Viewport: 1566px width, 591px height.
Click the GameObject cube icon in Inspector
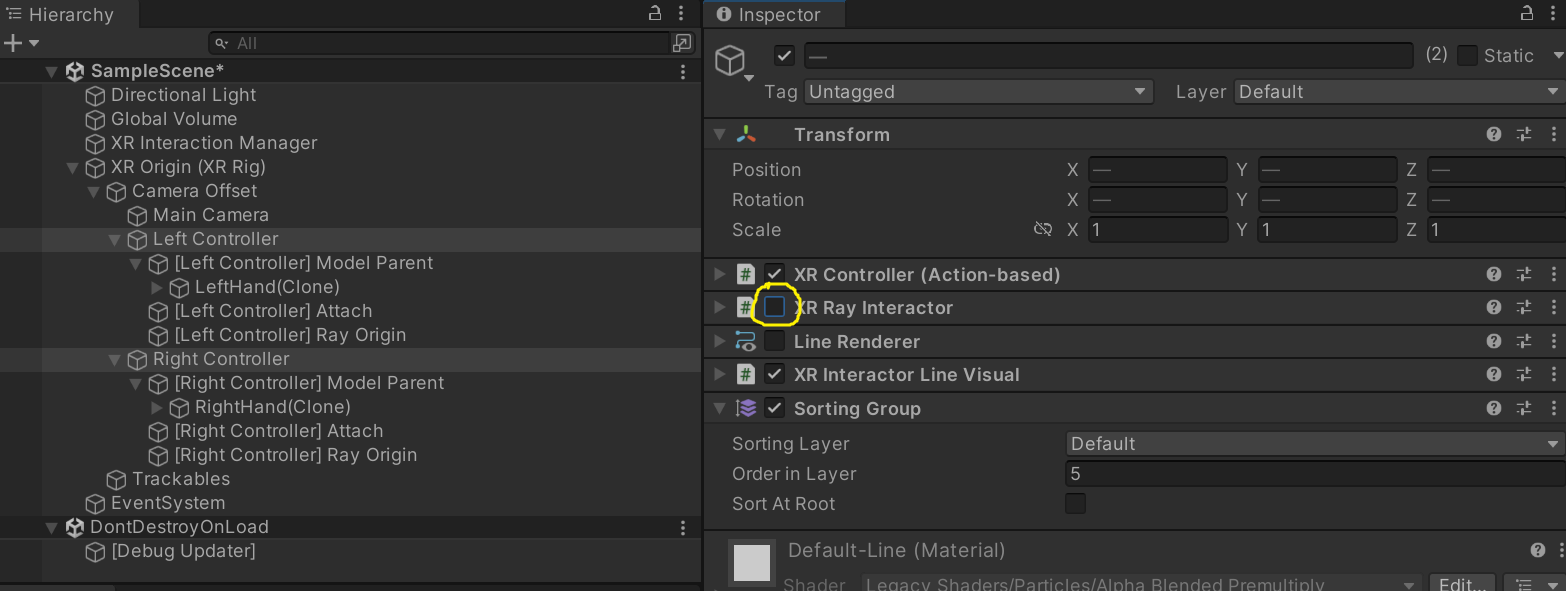tap(731, 60)
